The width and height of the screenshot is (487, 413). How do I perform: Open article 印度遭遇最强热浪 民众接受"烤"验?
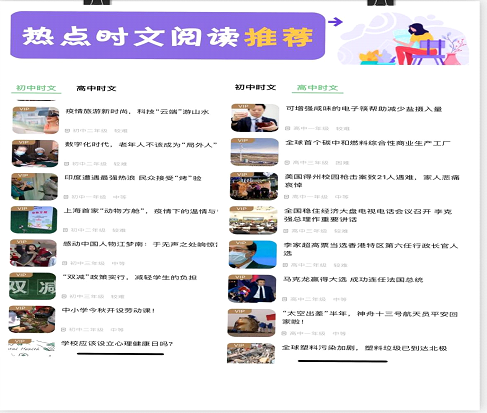133,178
